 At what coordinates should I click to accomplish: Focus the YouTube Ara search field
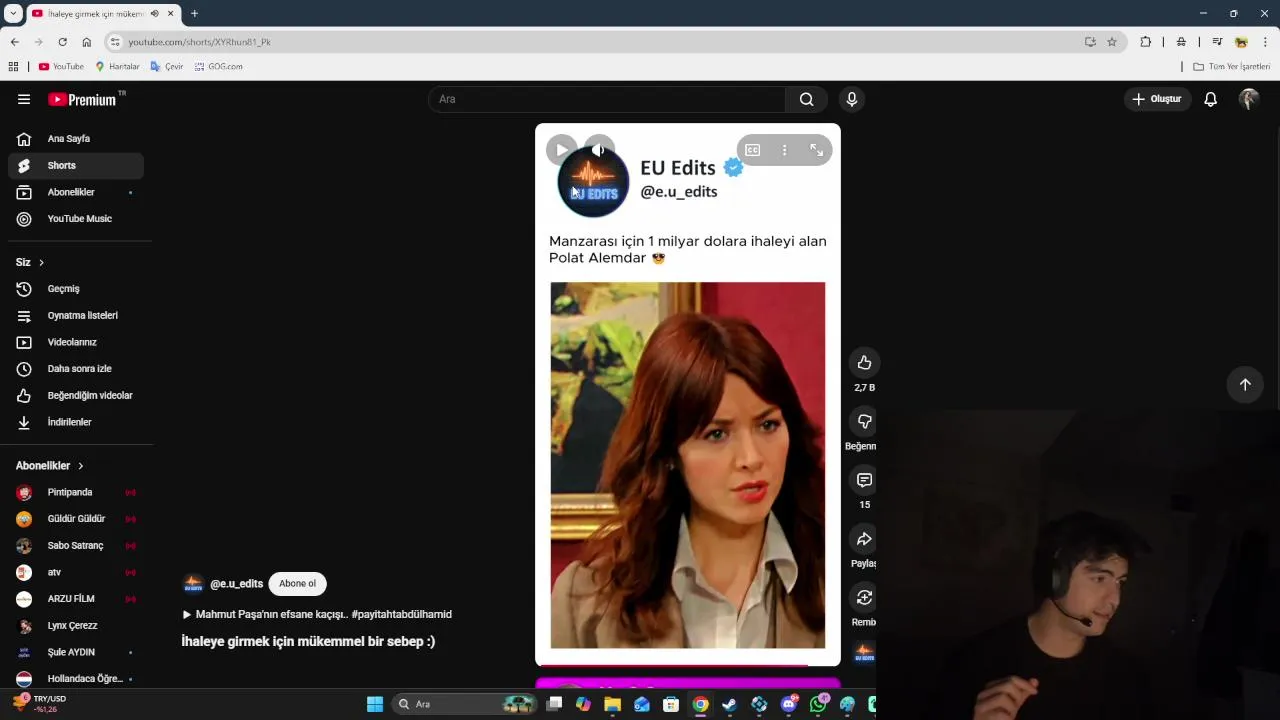[607, 99]
